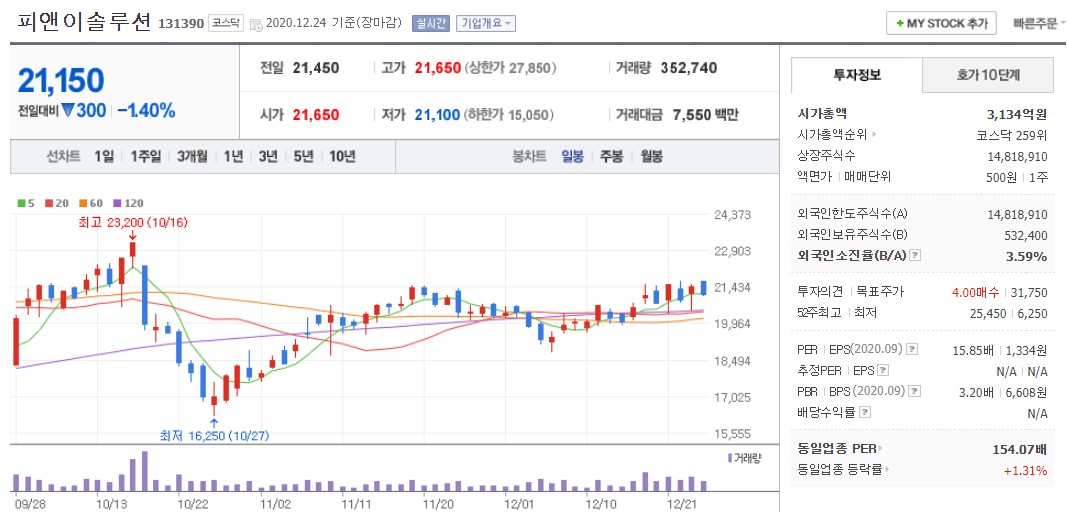The height and width of the screenshot is (512, 1067).
Task: Expand the 빠른주문 dropdown
Action: point(1039,24)
